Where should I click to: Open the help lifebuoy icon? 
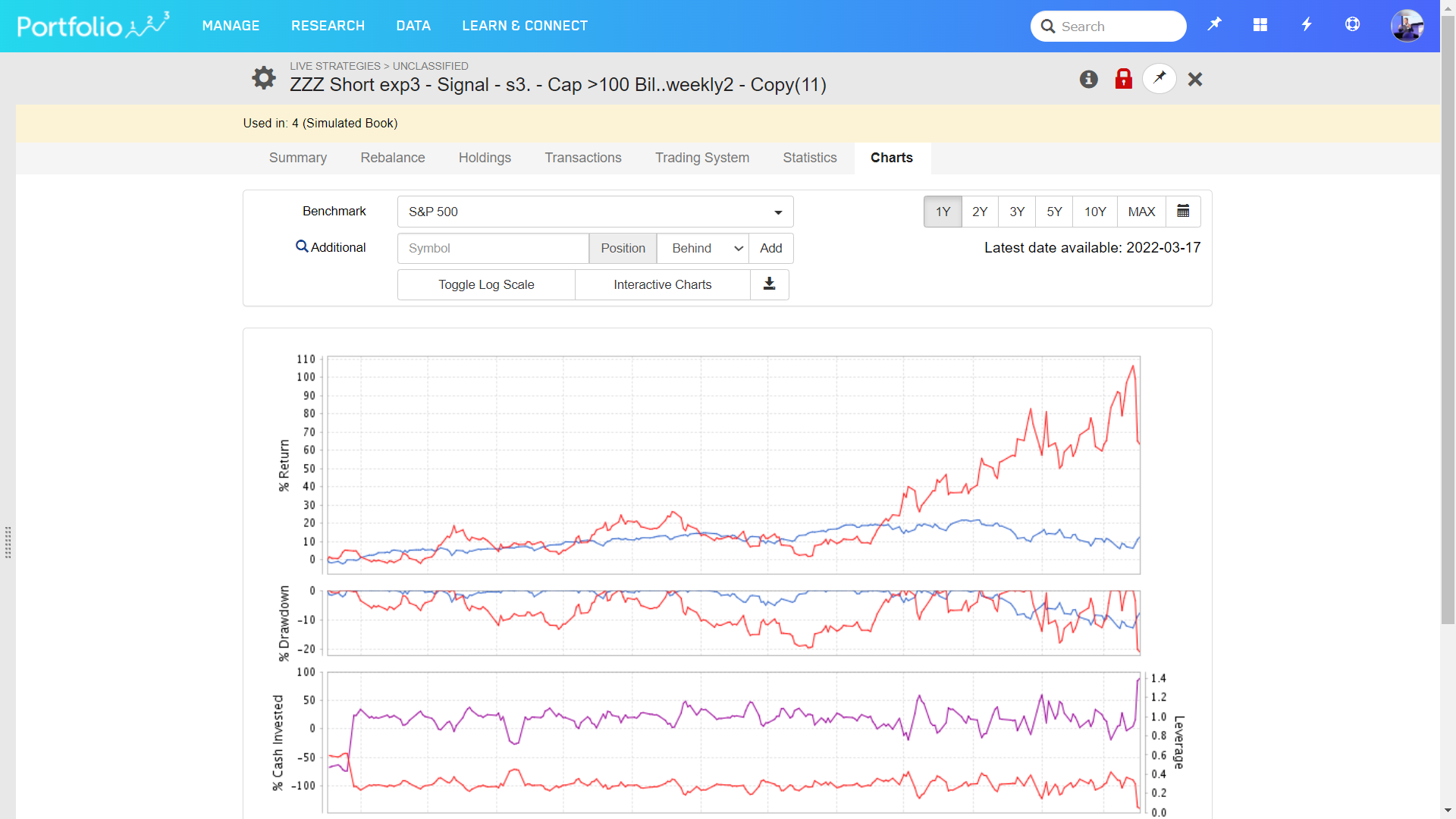[1352, 25]
